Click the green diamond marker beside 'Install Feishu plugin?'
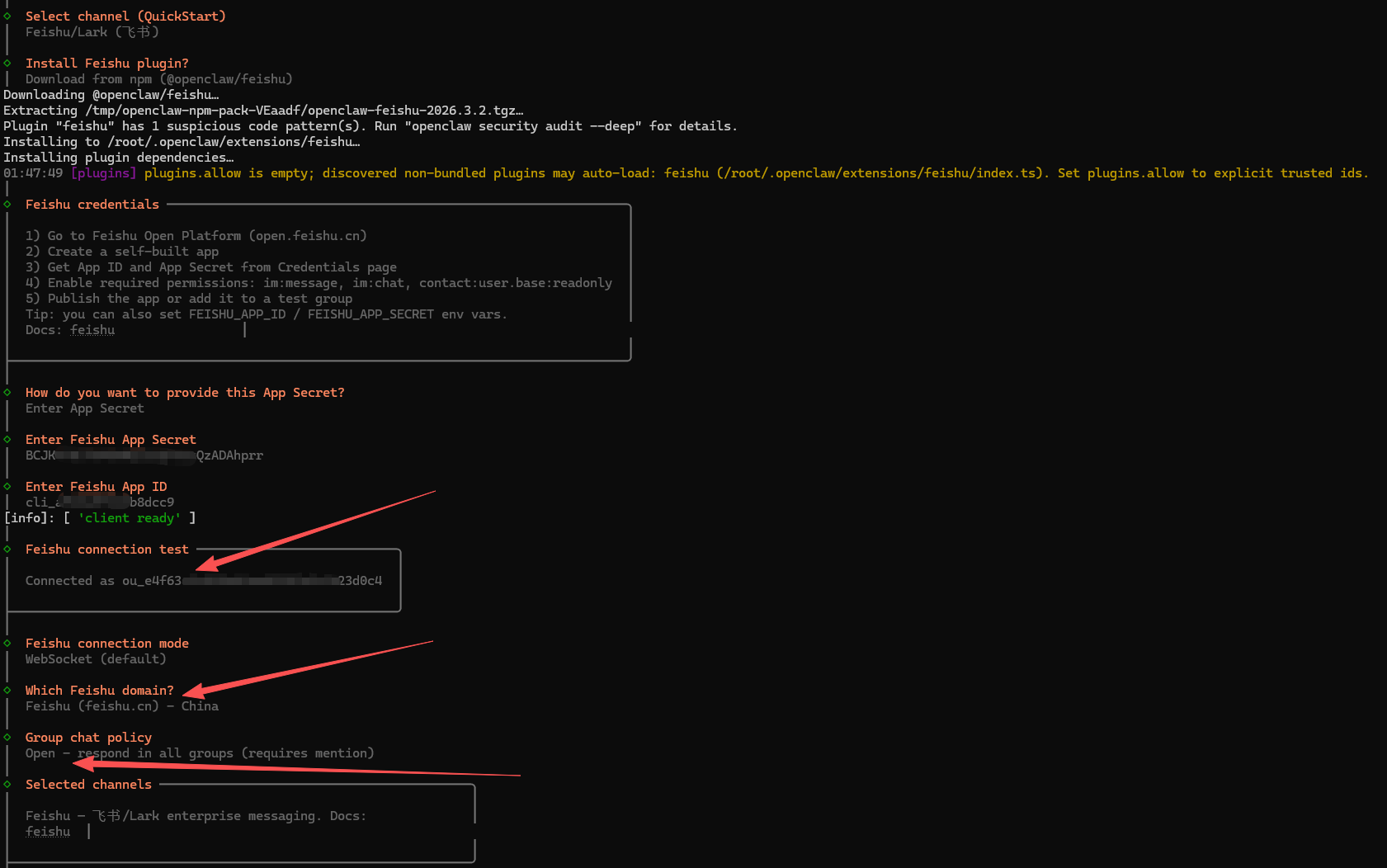This screenshot has height=868, width=1387. pos(7,63)
